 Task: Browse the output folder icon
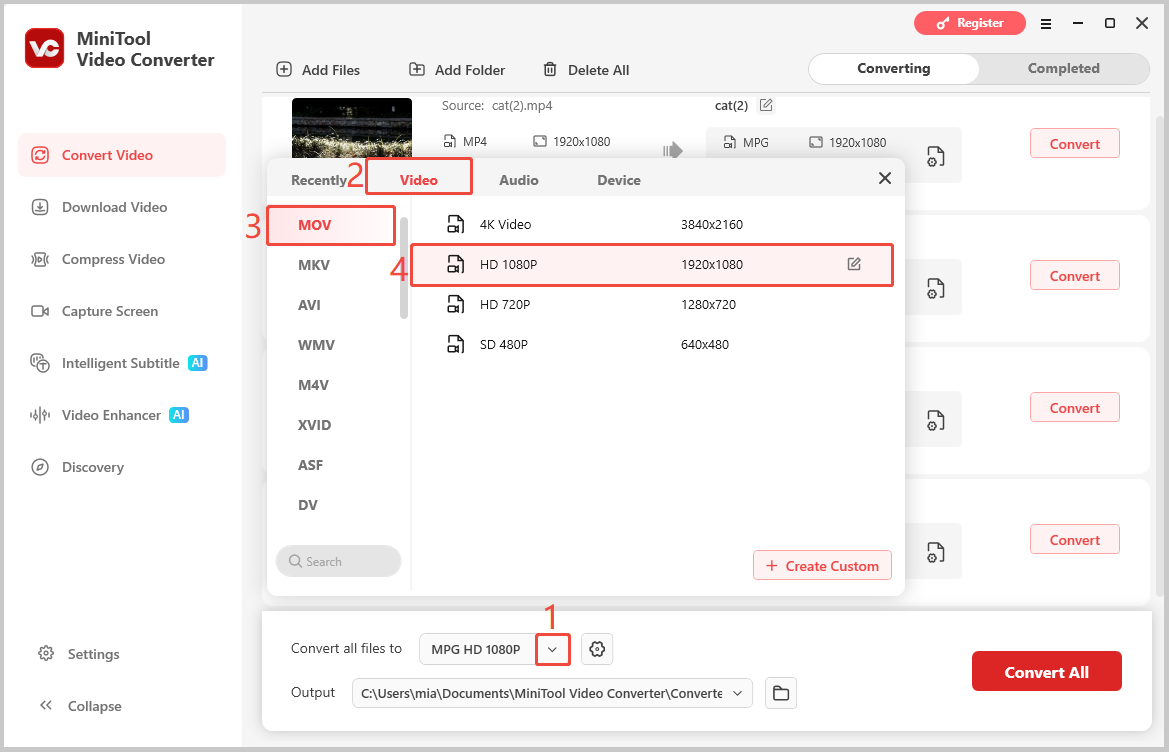(781, 693)
